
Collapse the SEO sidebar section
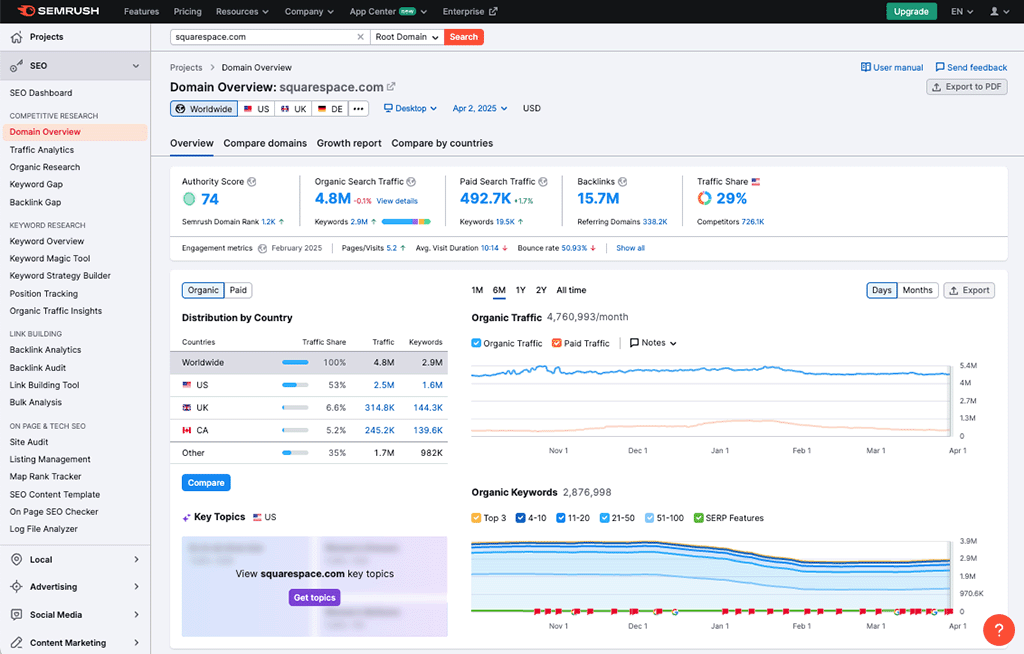(x=136, y=66)
